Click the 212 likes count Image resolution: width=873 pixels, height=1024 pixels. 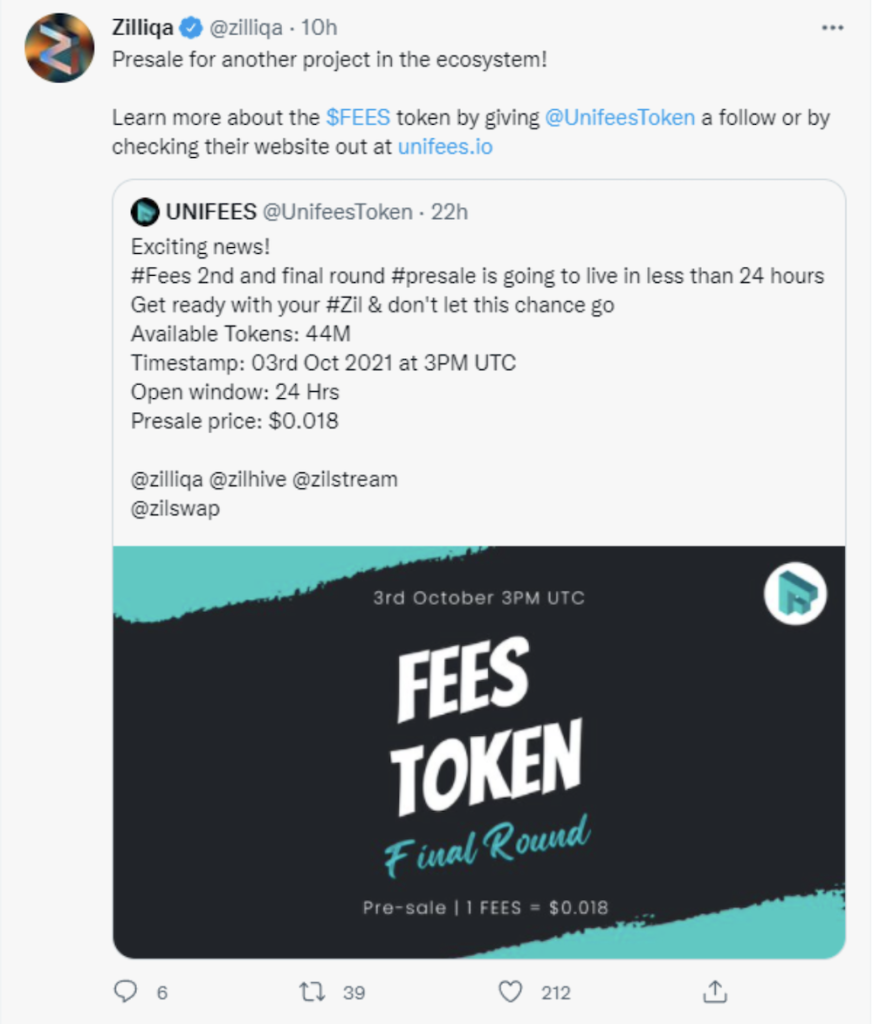556,993
